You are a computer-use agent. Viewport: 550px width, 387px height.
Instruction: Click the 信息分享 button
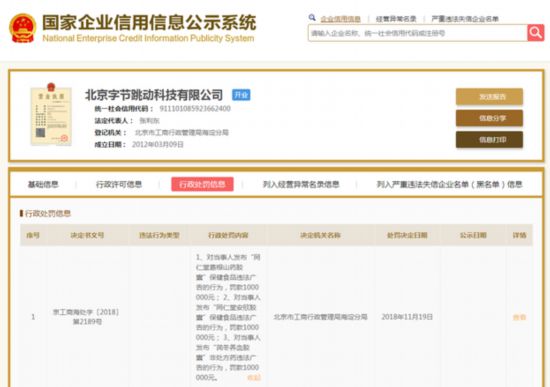click(489, 118)
